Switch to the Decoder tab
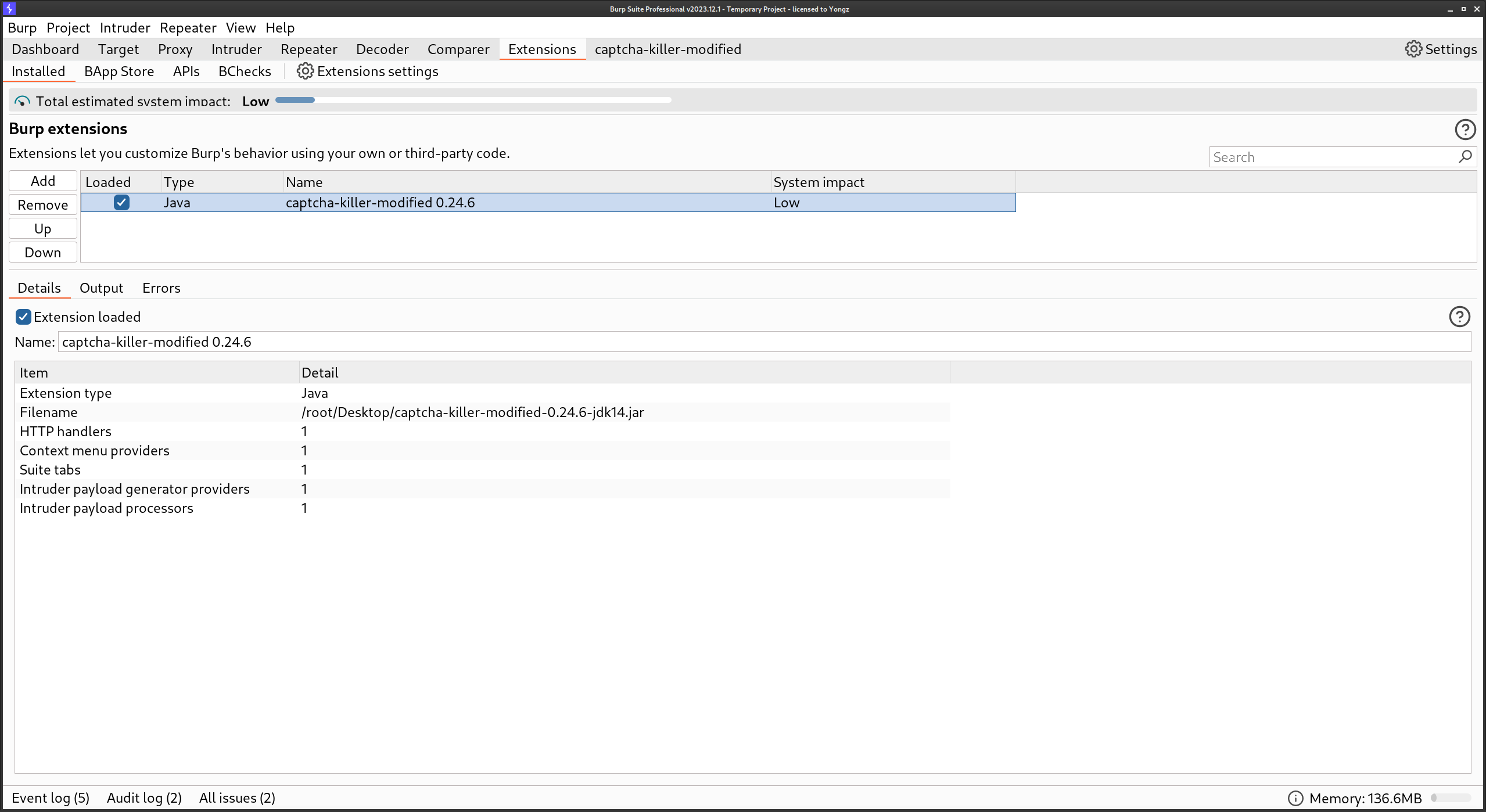The height and width of the screenshot is (812, 1486). (382, 49)
